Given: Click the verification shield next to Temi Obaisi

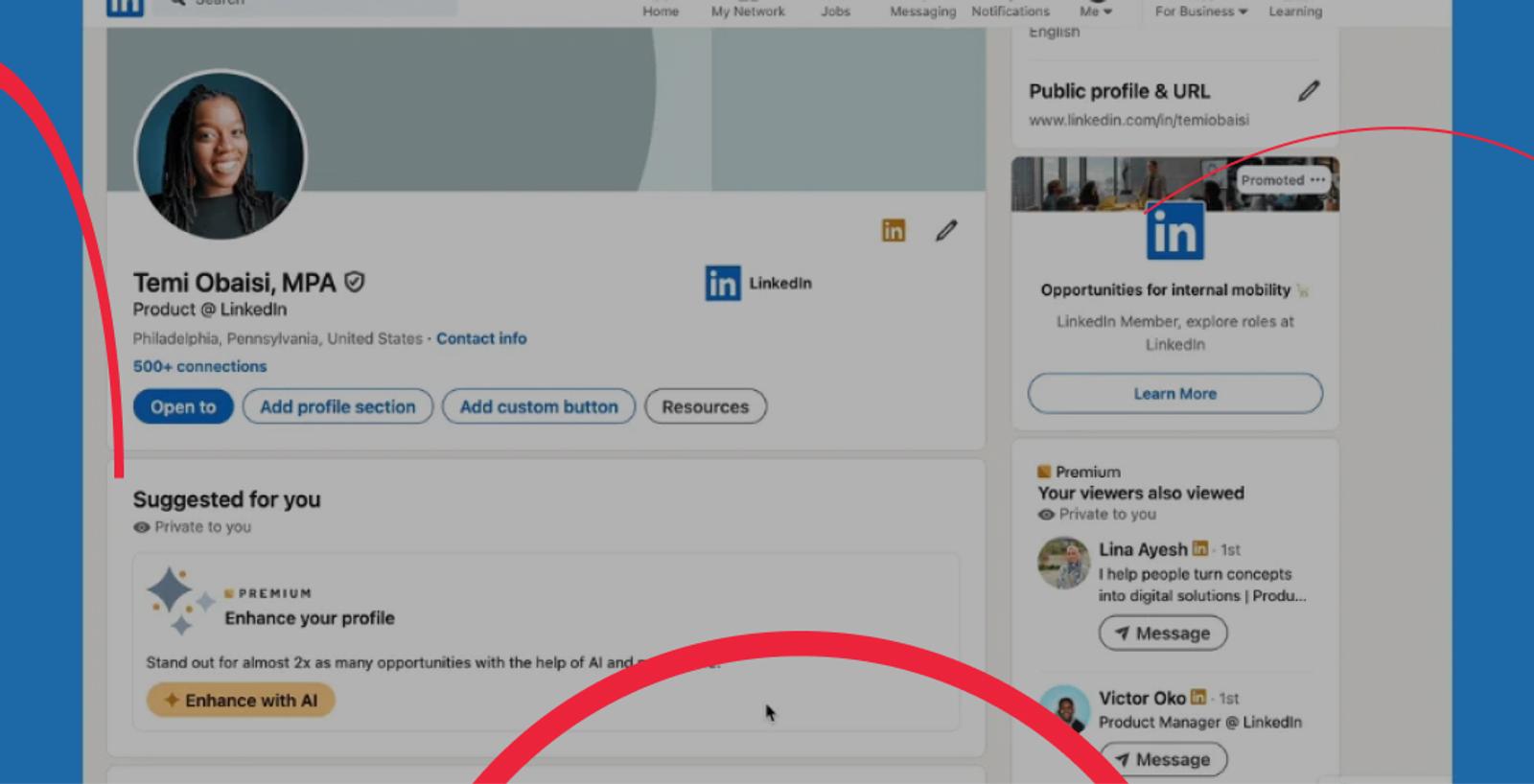Looking at the screenshot, I should (x=355, y=282).
